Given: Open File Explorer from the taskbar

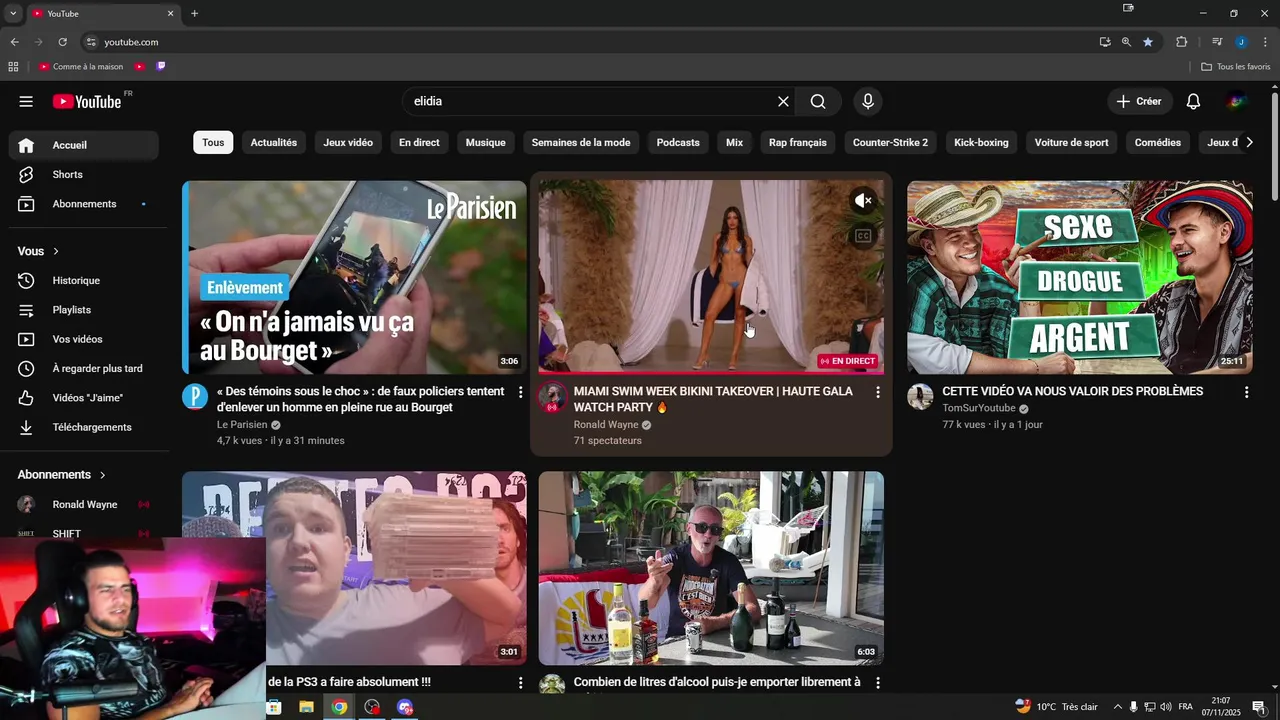Looking at the screenshot, I should pos(306,707).
